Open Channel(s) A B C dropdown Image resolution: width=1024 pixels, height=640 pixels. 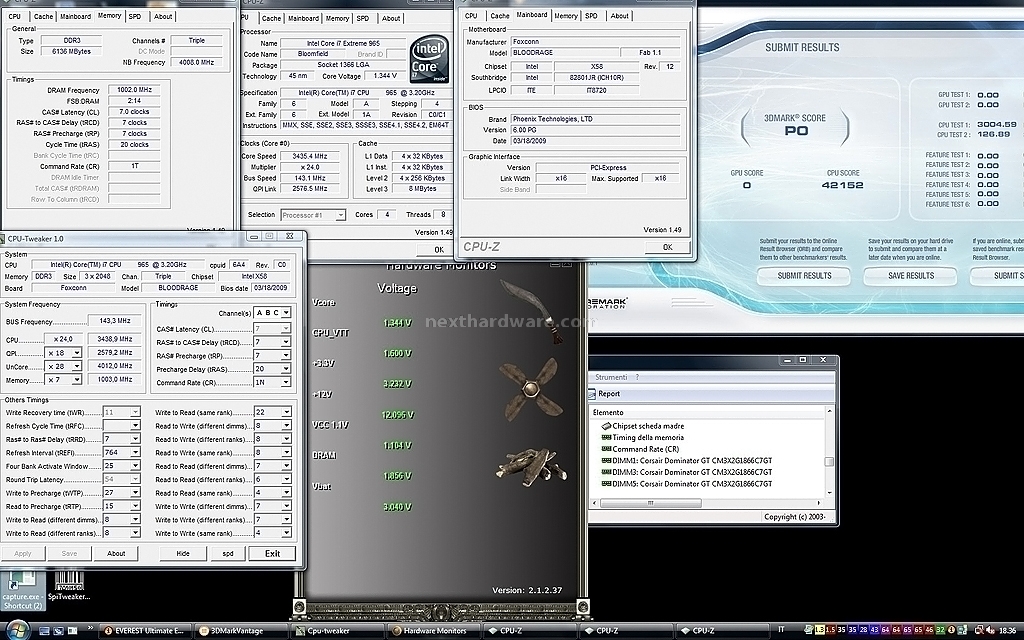click(285, 313)
